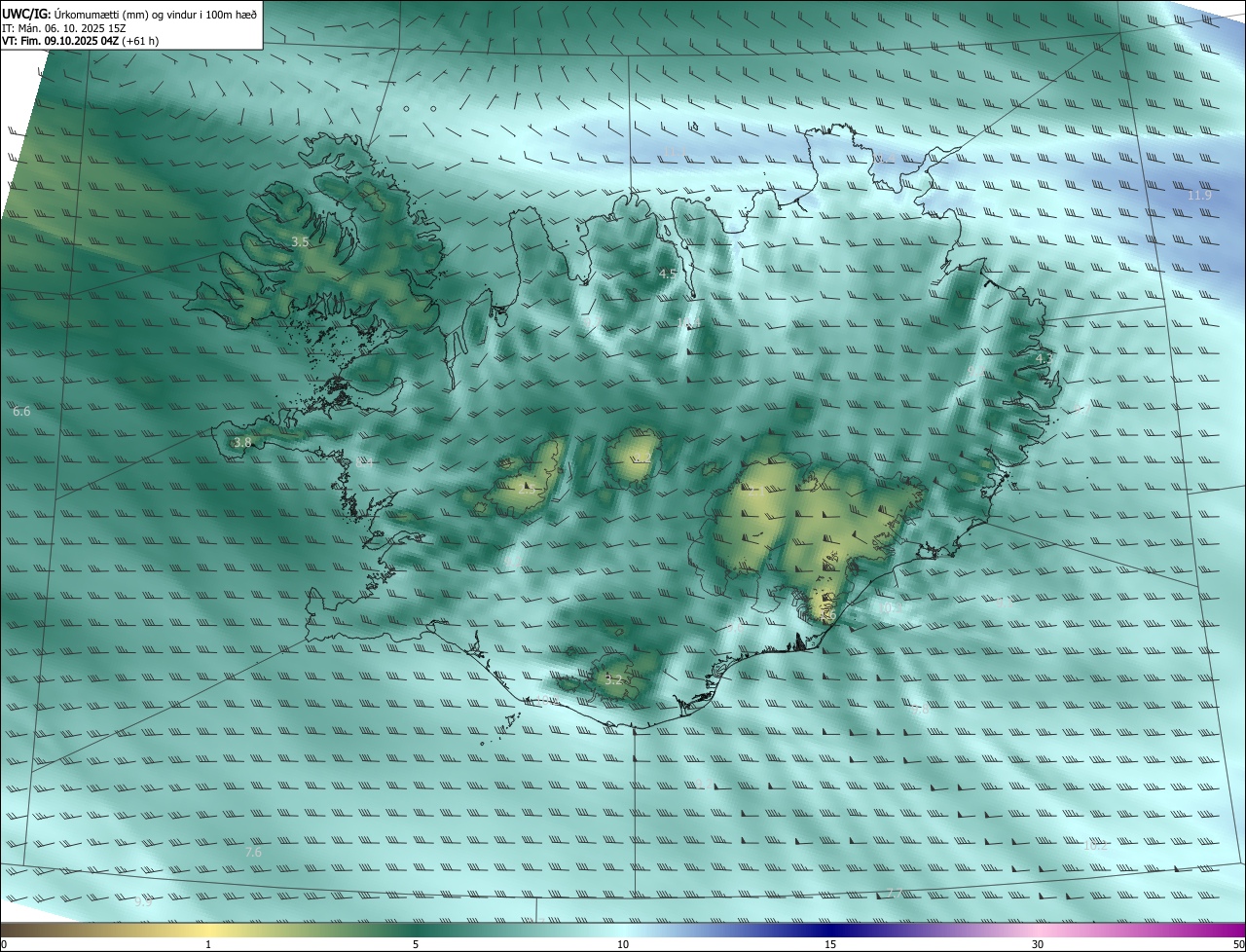Viewport: 1246px width, 952px height.
Task: Click the 10.2 value in the southeast sea
Action: pos(1095,845)
